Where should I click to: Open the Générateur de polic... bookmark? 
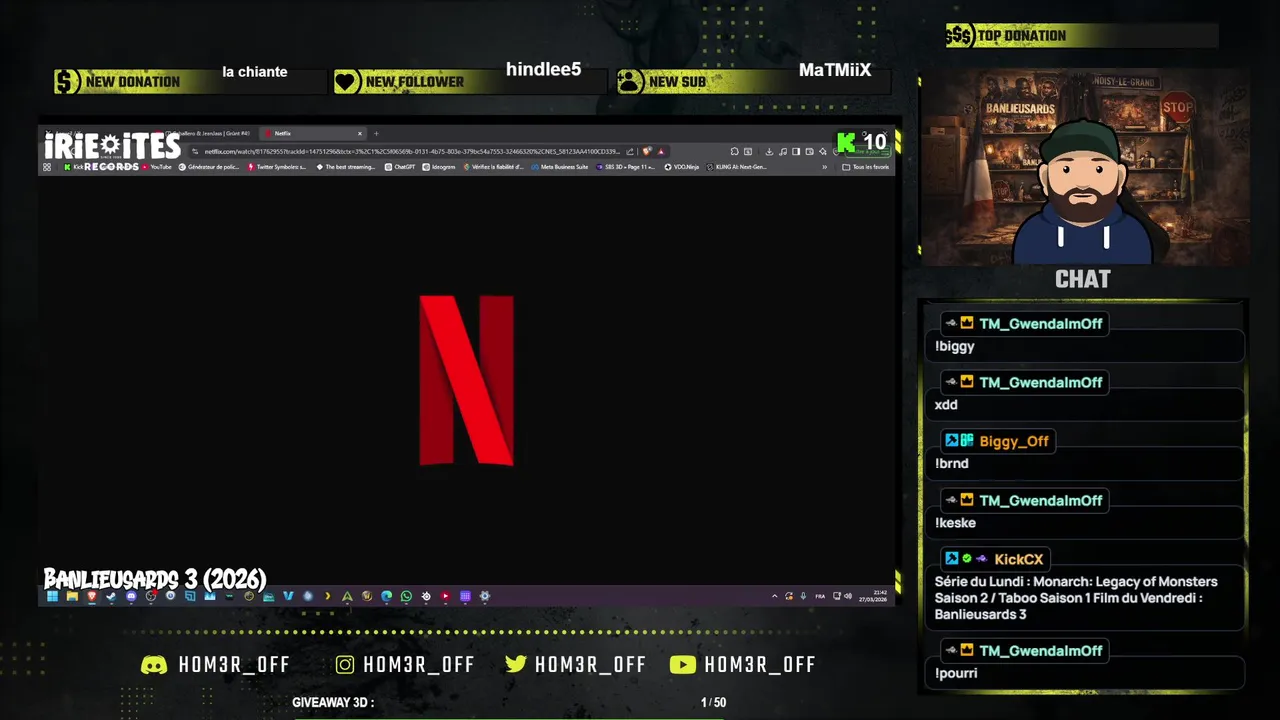(209, 167)
